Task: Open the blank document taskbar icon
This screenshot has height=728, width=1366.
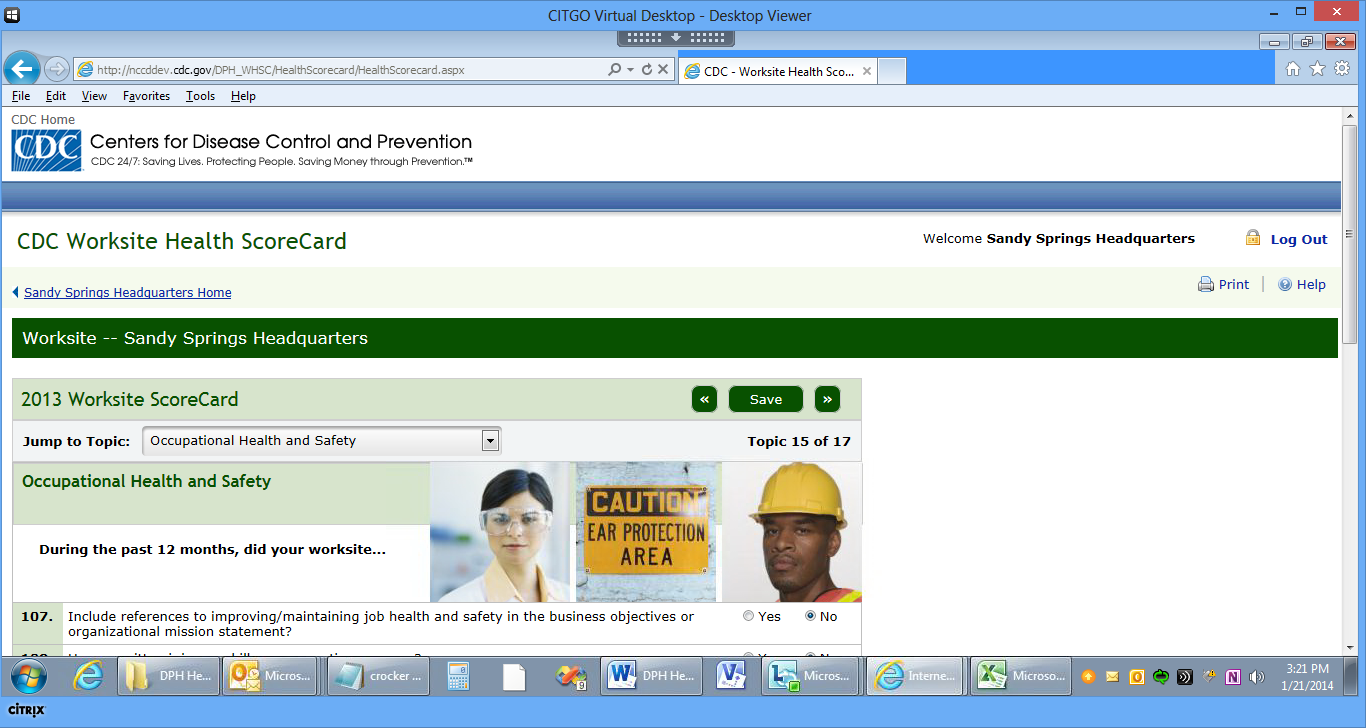Action: [514, 677]
